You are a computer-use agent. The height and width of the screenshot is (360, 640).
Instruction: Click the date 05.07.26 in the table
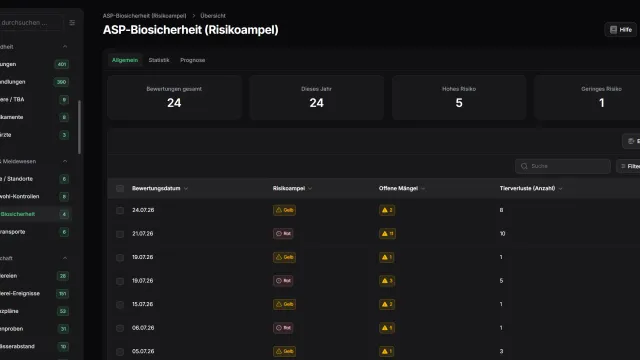[143, 351]
